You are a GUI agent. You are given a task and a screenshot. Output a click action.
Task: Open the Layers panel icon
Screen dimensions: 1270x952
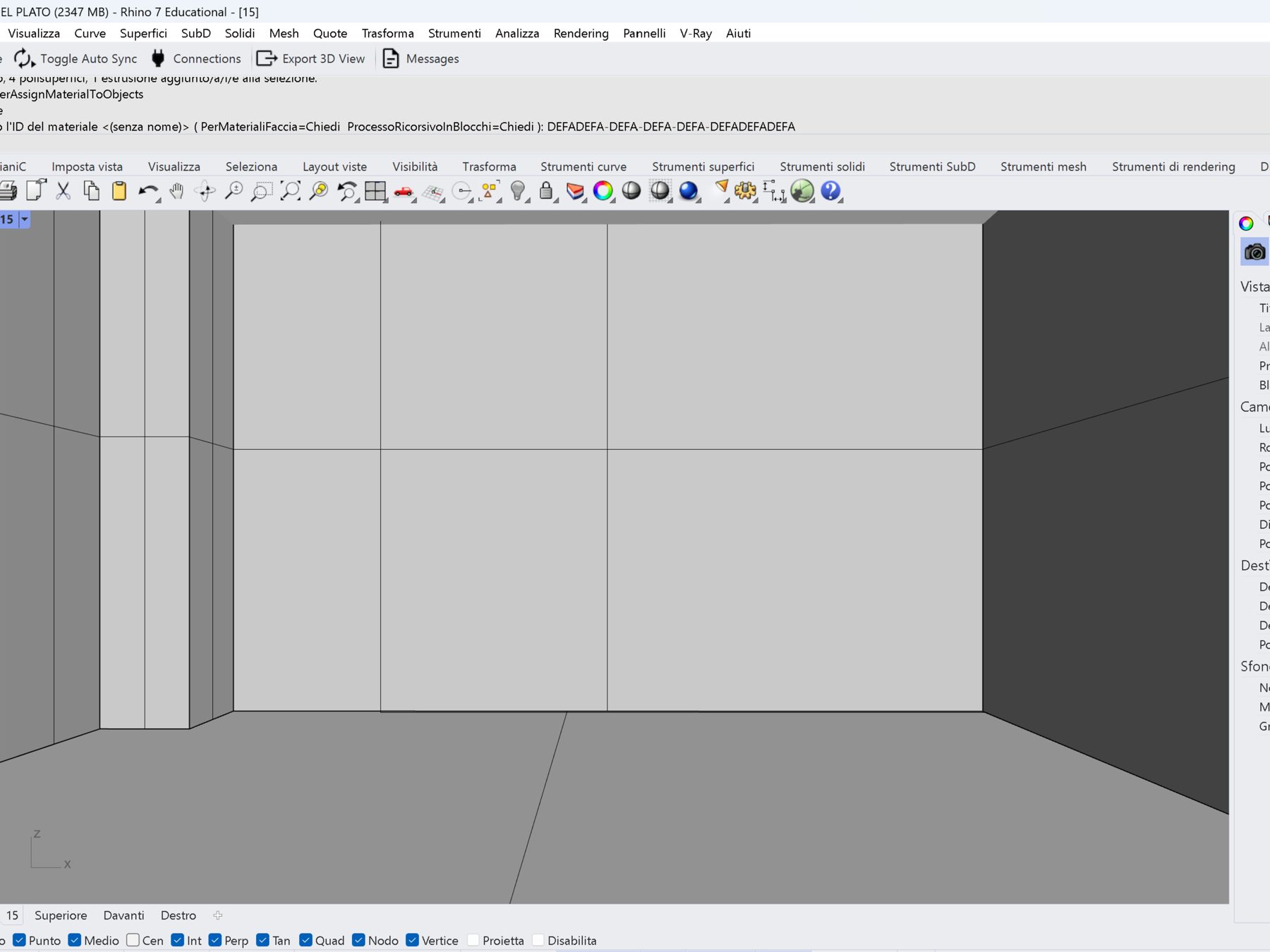click(x=575, y=191)
